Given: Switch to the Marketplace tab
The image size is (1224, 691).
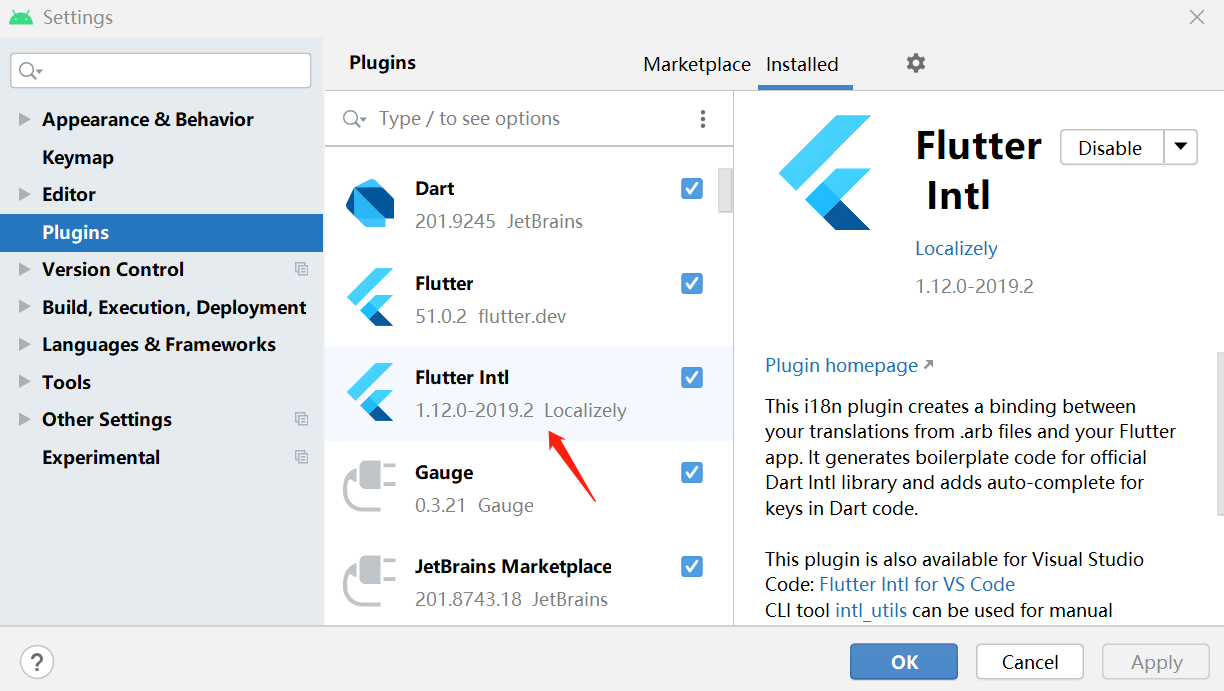Looking at the screenshot, I should 696,64.
